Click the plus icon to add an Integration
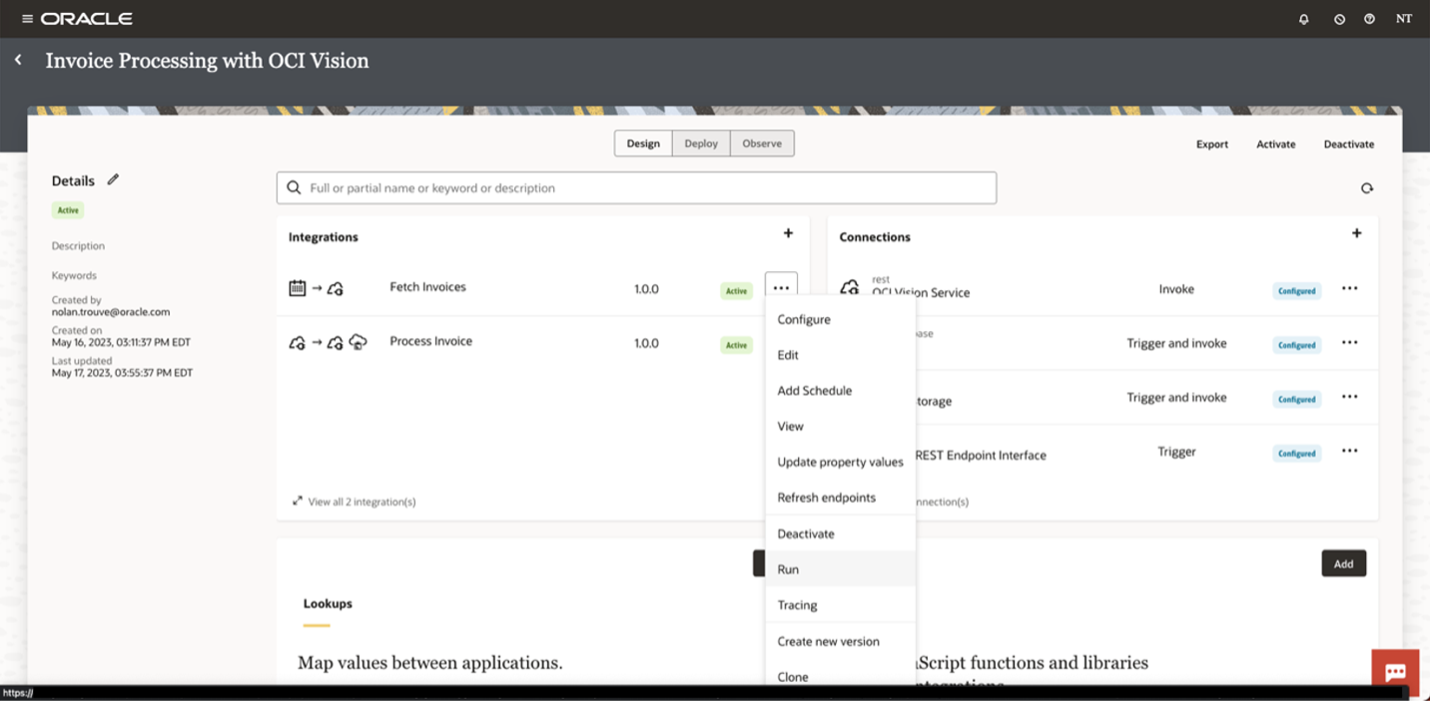The height and width of the screenshot is (705, 1430). [x=788, y=233]
